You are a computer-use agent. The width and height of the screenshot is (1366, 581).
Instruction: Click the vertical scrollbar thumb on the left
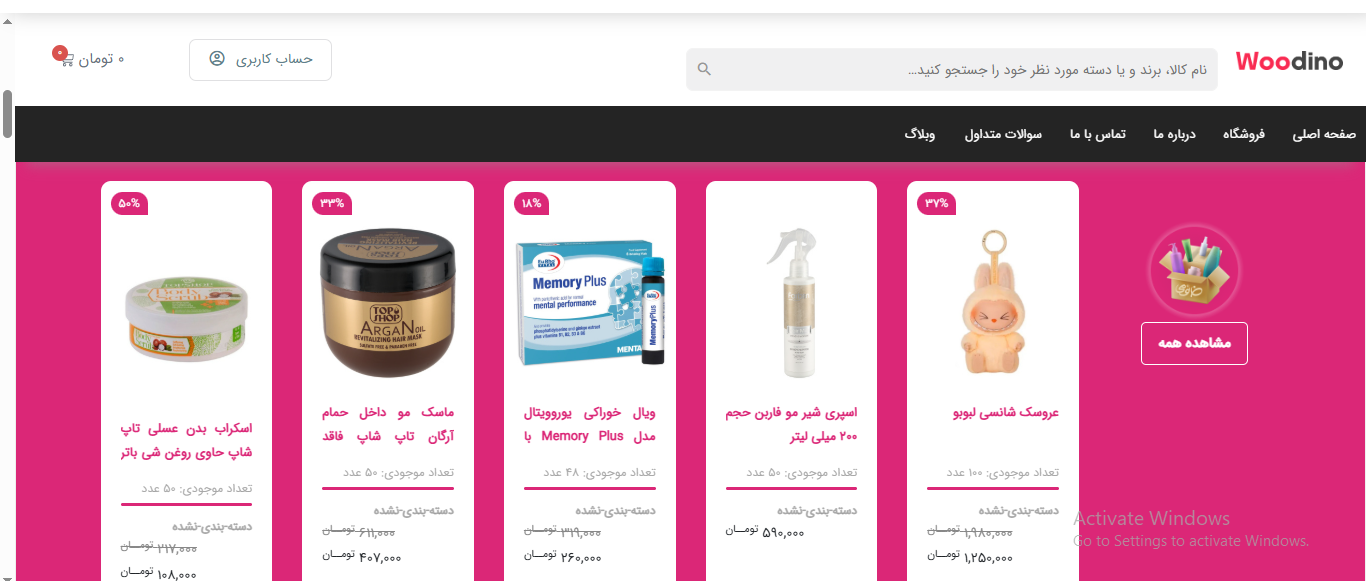7,114
